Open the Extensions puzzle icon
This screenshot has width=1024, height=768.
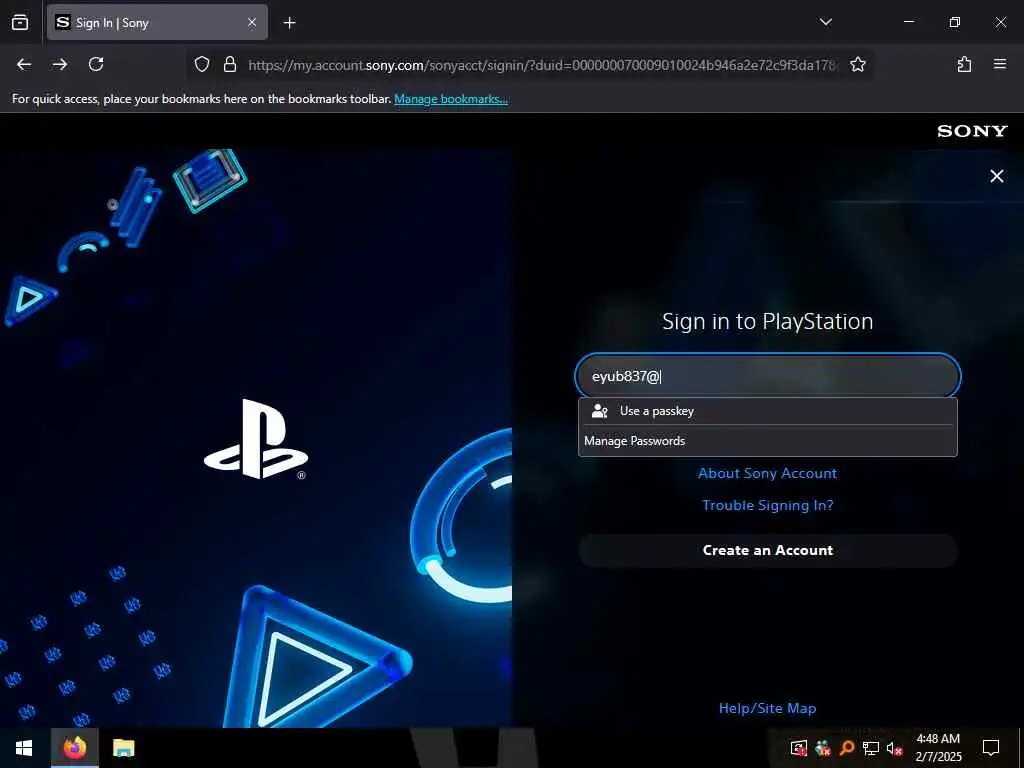pos(964,64)
